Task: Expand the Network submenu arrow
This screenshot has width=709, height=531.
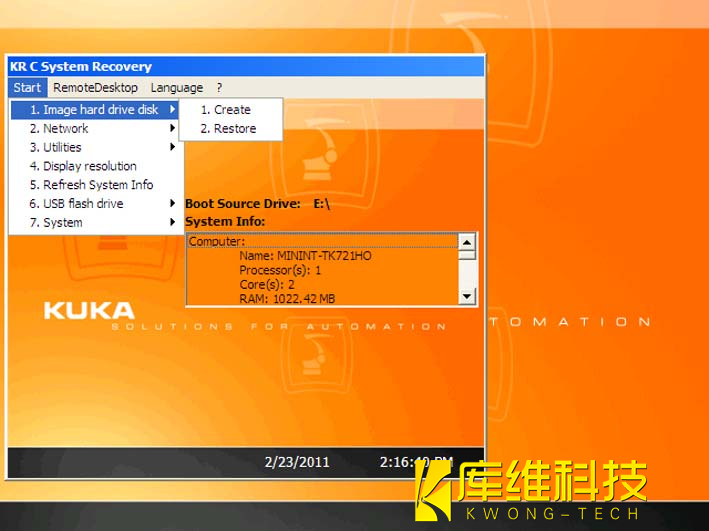Action: tap(173, 129)
